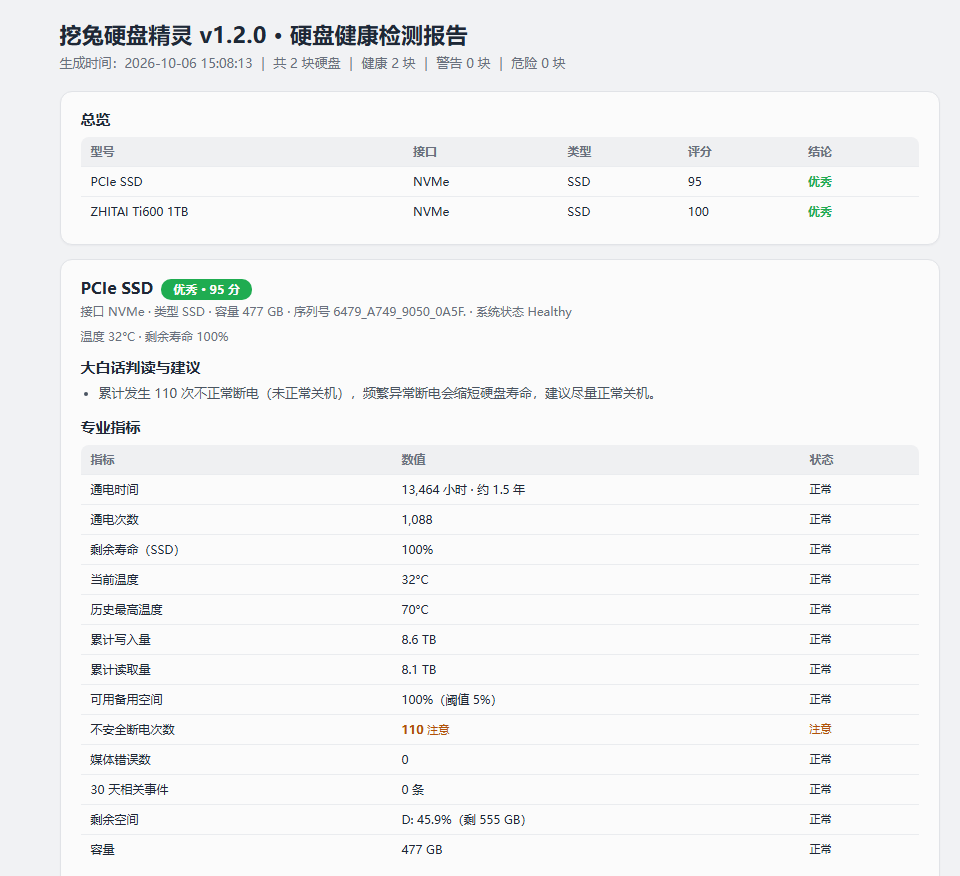960x876 pixels.
Task: Click value 13,464 小时 · 约 1.5 年
Action: (x=463, y=490)
